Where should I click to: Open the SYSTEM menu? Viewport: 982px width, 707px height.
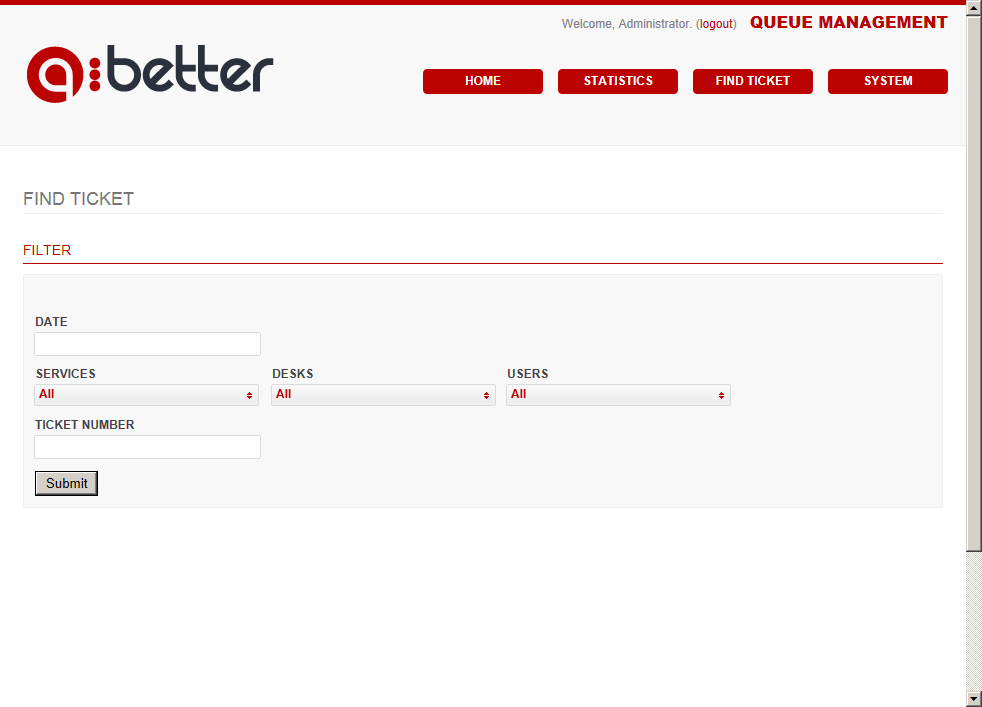pyautogui.click(x=887, y=81)
